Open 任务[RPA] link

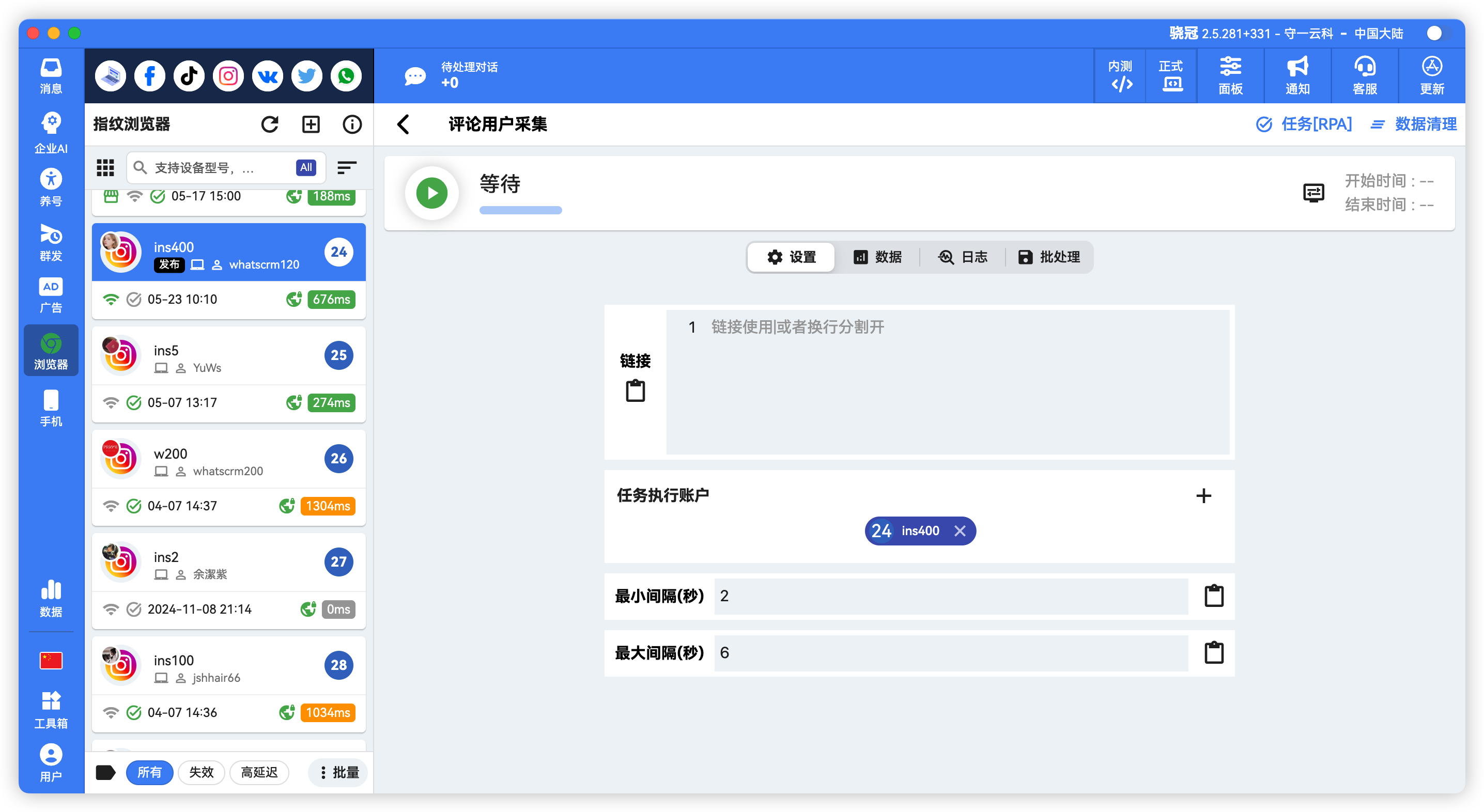1304,124
